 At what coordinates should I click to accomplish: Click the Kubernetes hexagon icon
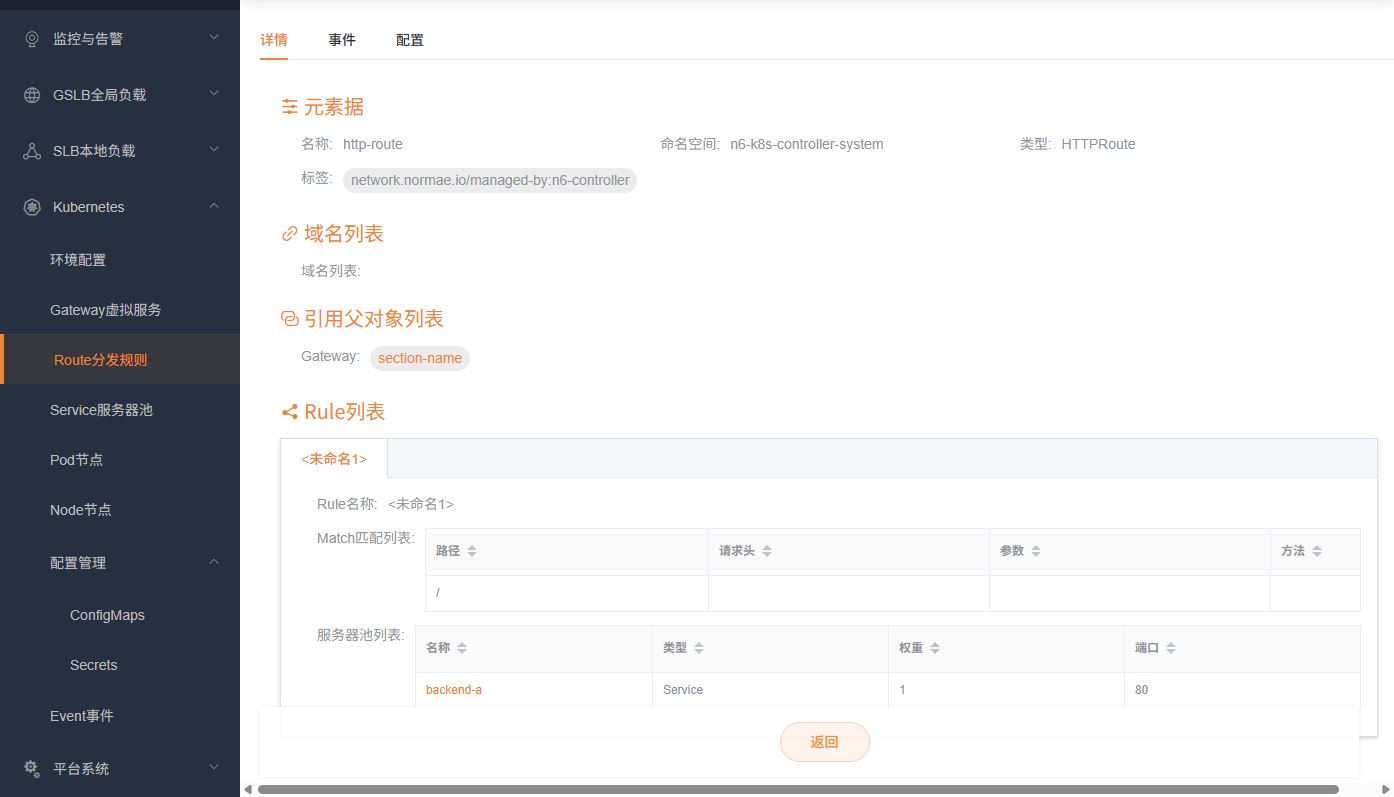pos(32,207)
